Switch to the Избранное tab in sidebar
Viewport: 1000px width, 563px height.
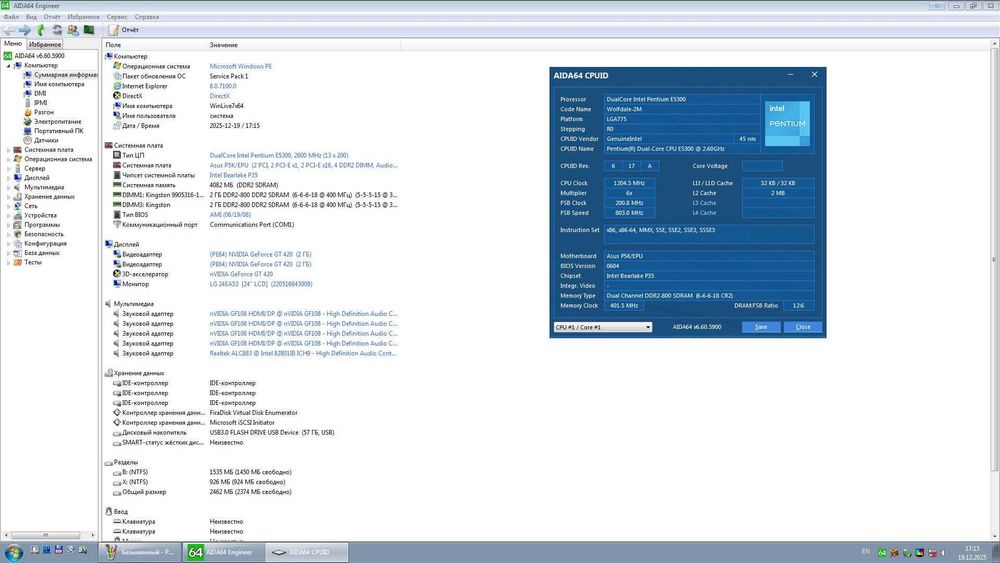pos(45,45)
